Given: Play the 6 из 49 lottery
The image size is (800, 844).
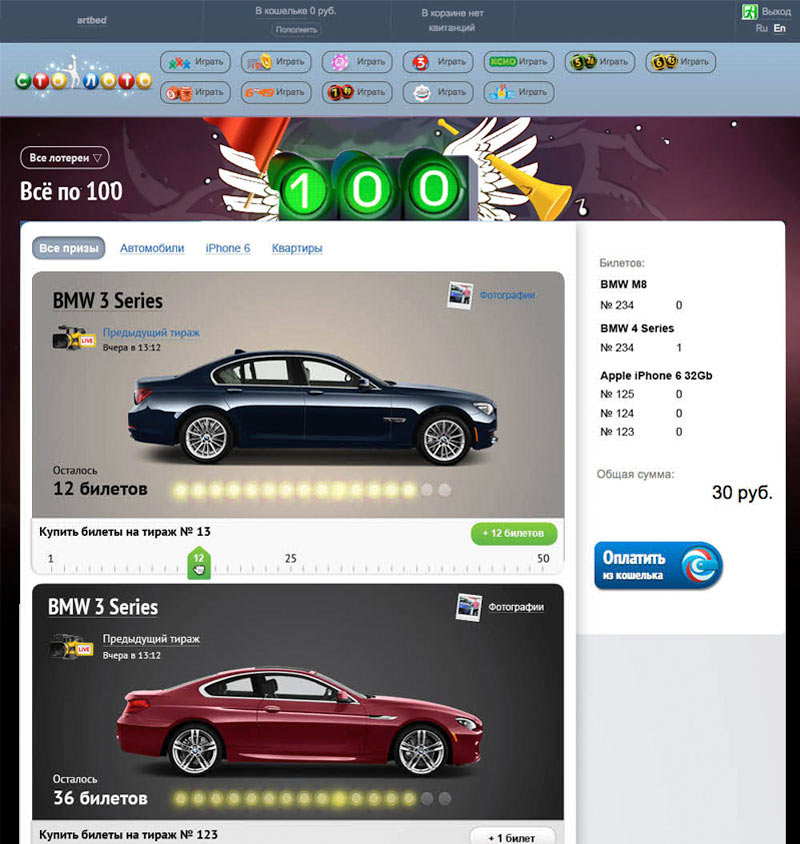Looking at the screenshot, I should point(274,93).
